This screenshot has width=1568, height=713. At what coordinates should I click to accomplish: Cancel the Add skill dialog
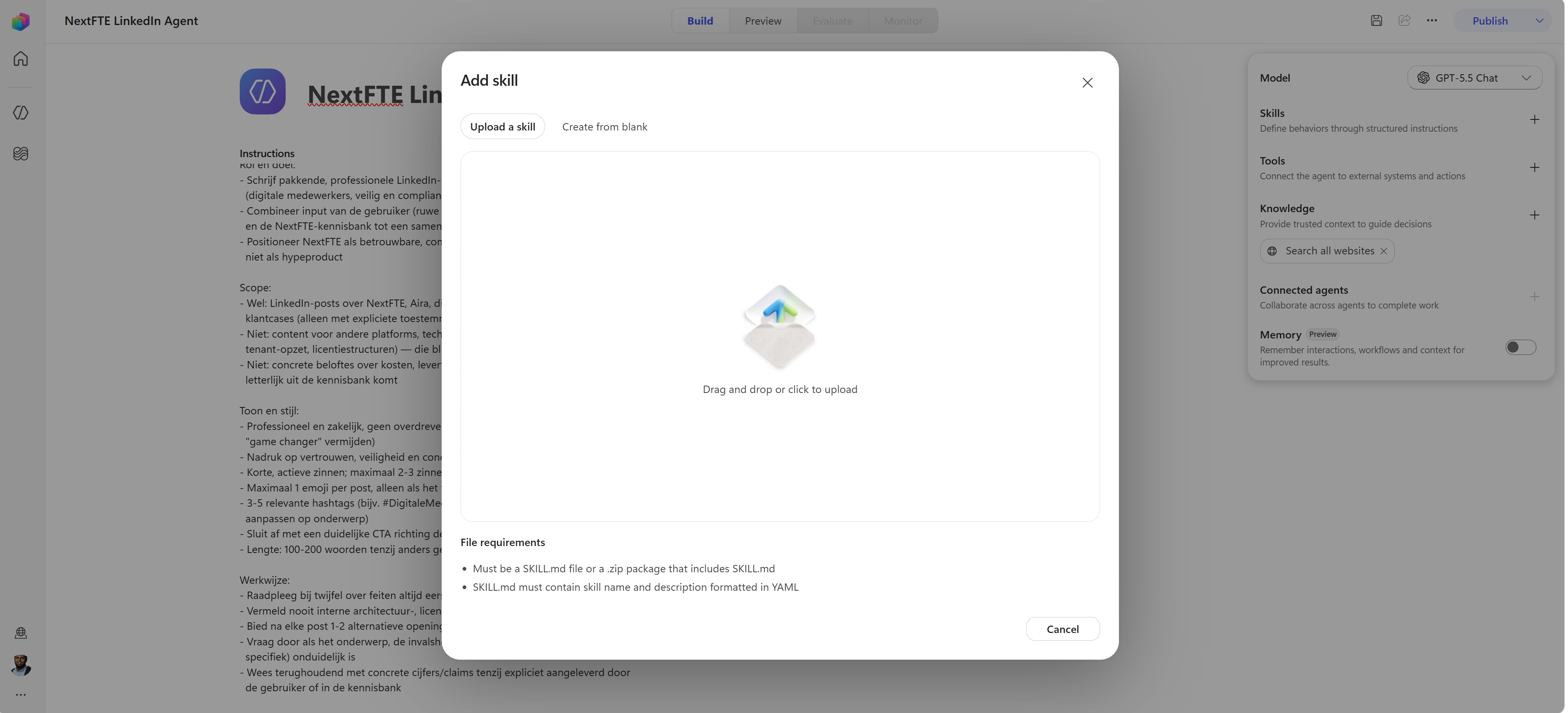1062,629
